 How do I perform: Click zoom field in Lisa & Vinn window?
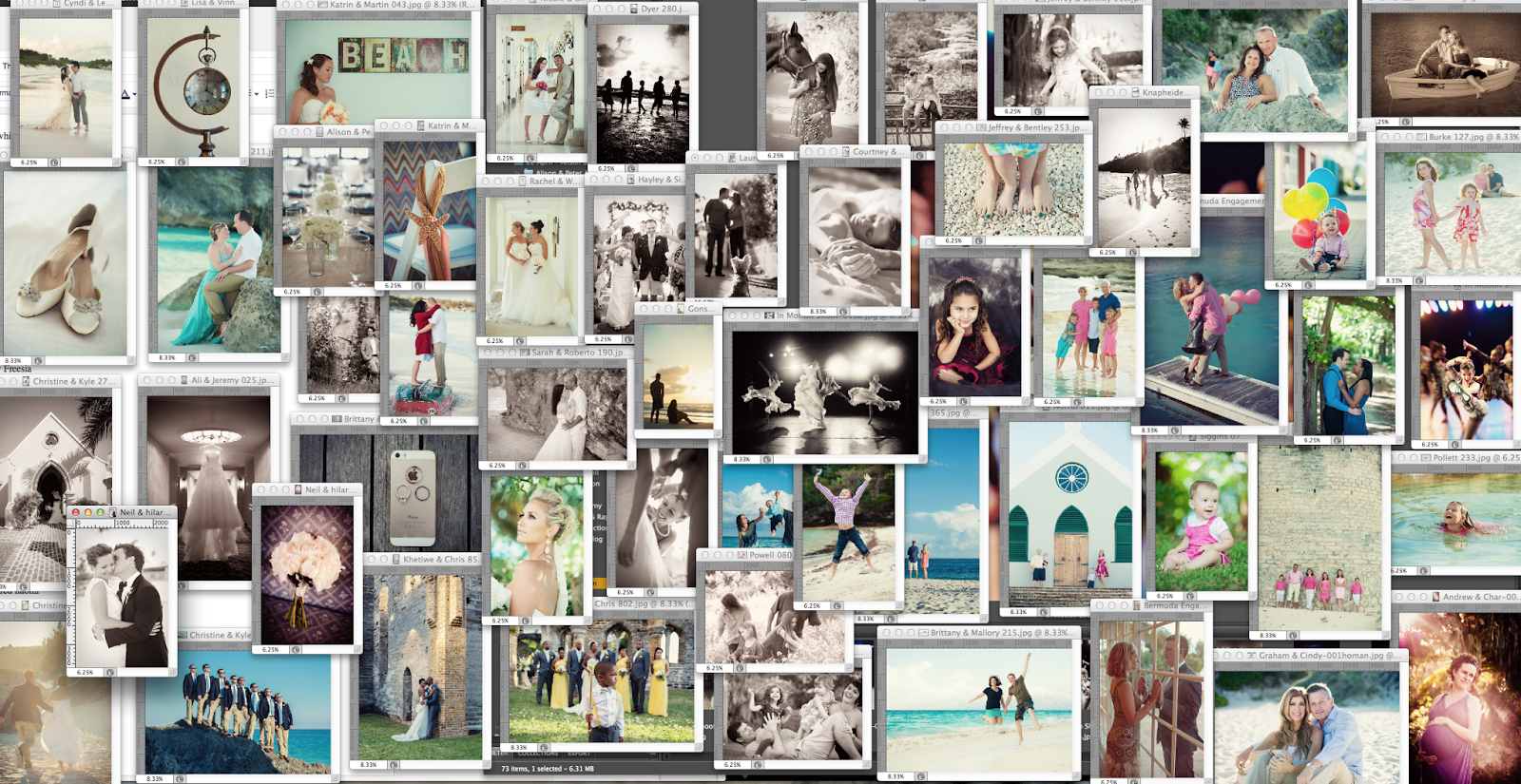point(158,162)
